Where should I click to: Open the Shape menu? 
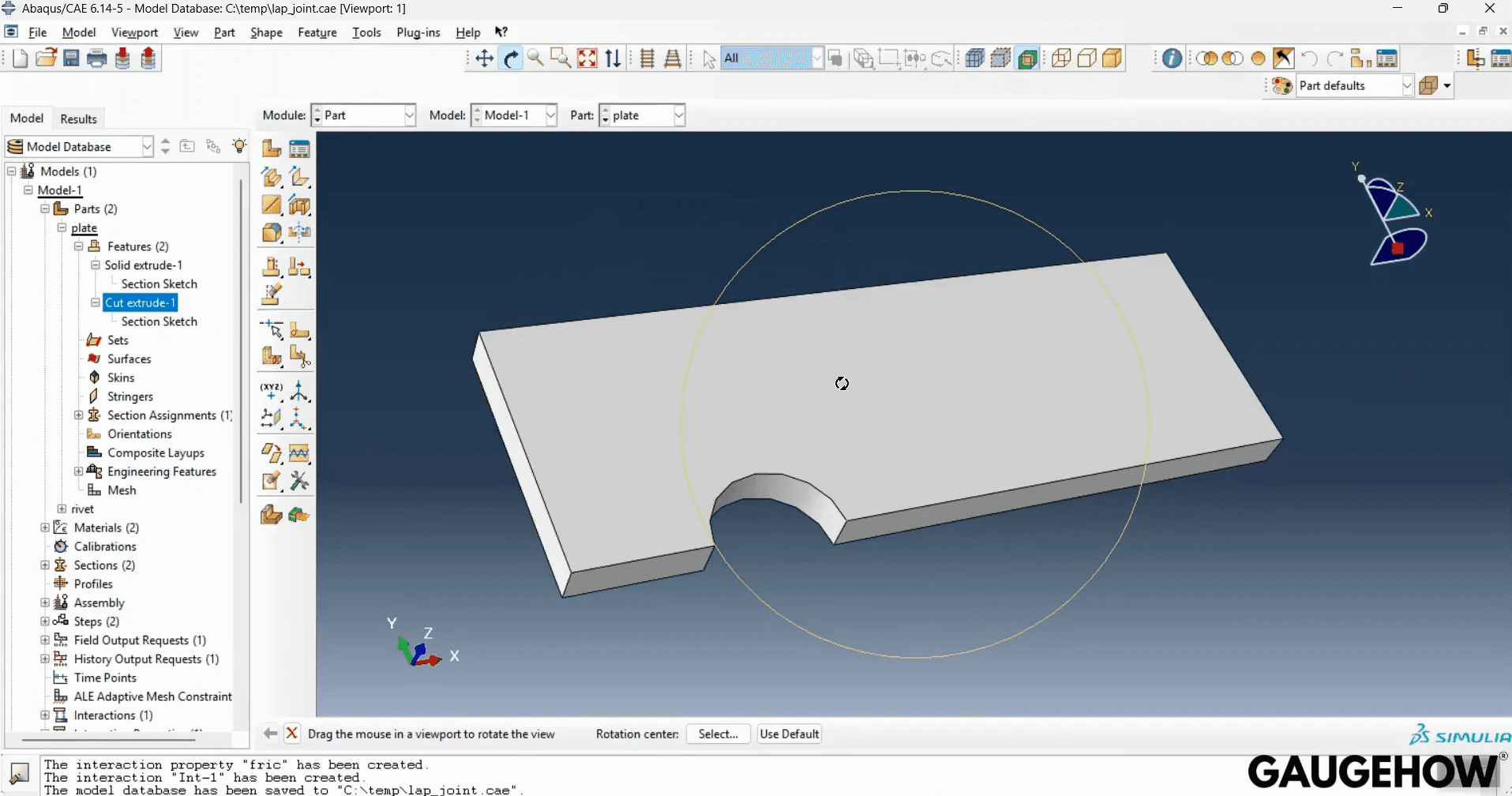point(266,32)
